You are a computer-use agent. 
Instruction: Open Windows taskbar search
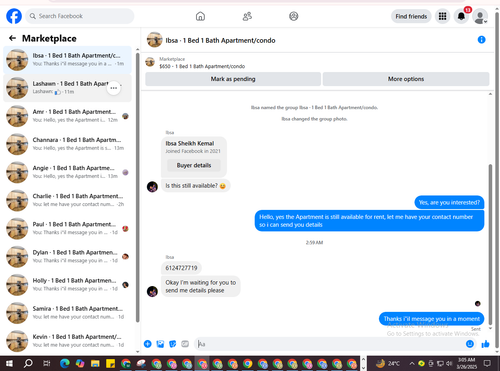(x=28, y=363)
